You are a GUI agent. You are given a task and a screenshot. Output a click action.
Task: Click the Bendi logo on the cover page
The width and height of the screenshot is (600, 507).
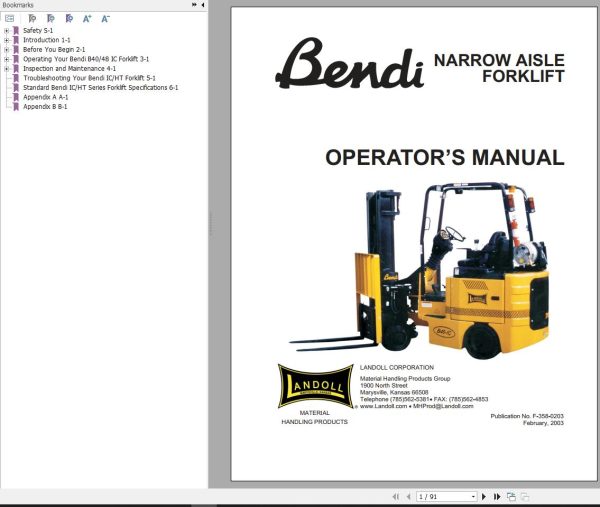(349, 63)
